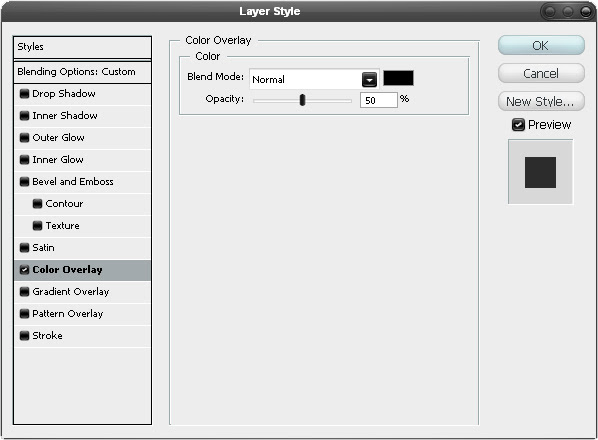Uncheck the Color Overlay checkbox
This screenshot has height=440, width=598.
(24, 270)
